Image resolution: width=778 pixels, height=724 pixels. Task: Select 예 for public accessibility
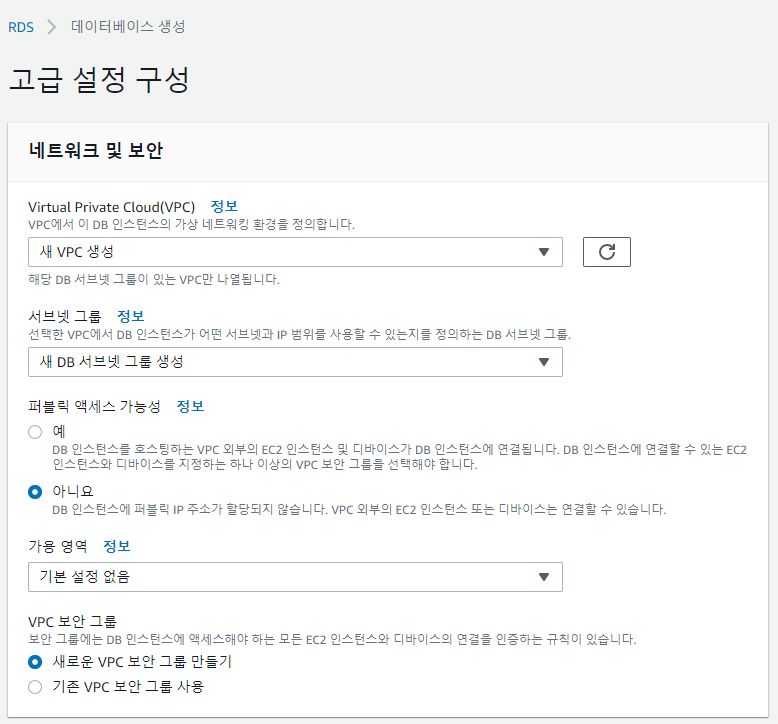(x=35, y=432)
